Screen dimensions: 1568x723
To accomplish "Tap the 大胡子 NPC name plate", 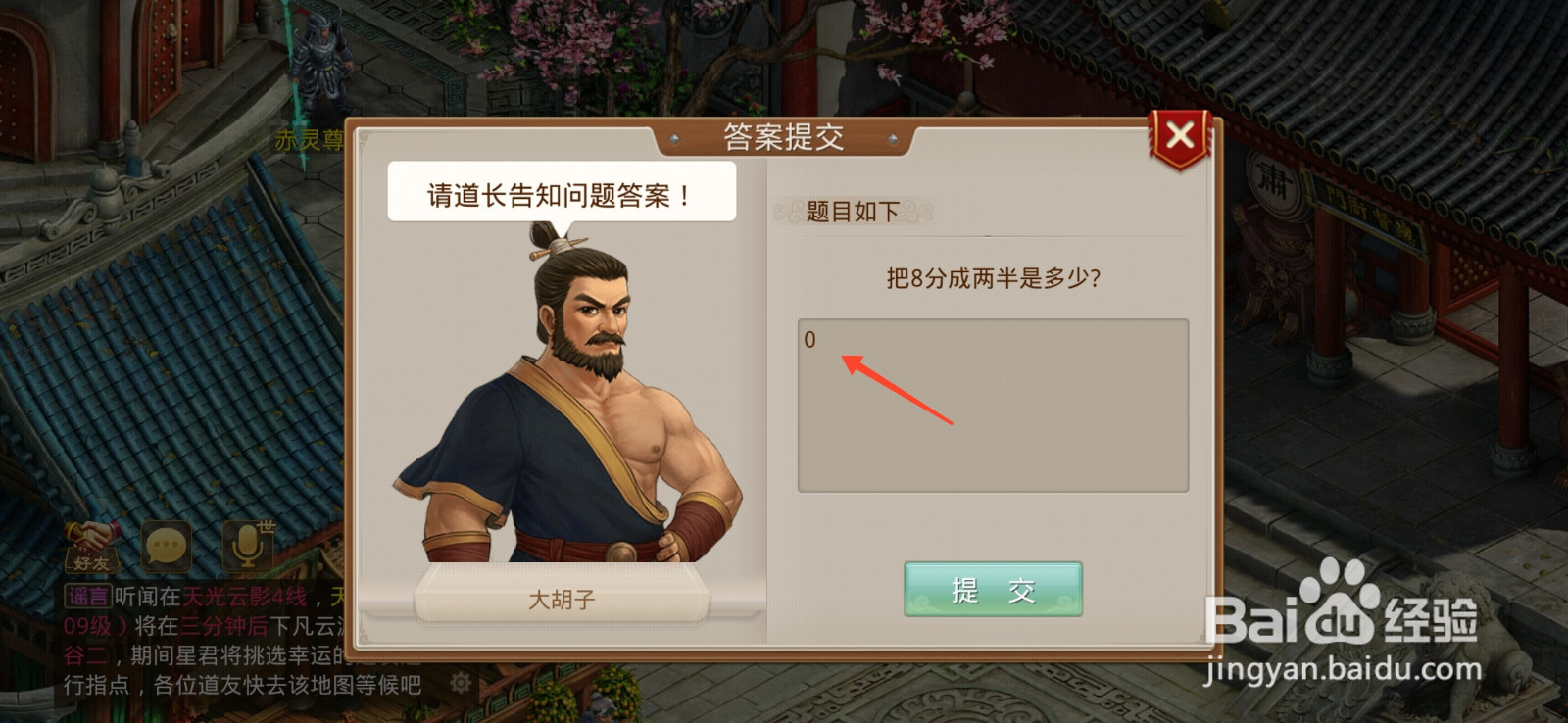I will 562,598.
